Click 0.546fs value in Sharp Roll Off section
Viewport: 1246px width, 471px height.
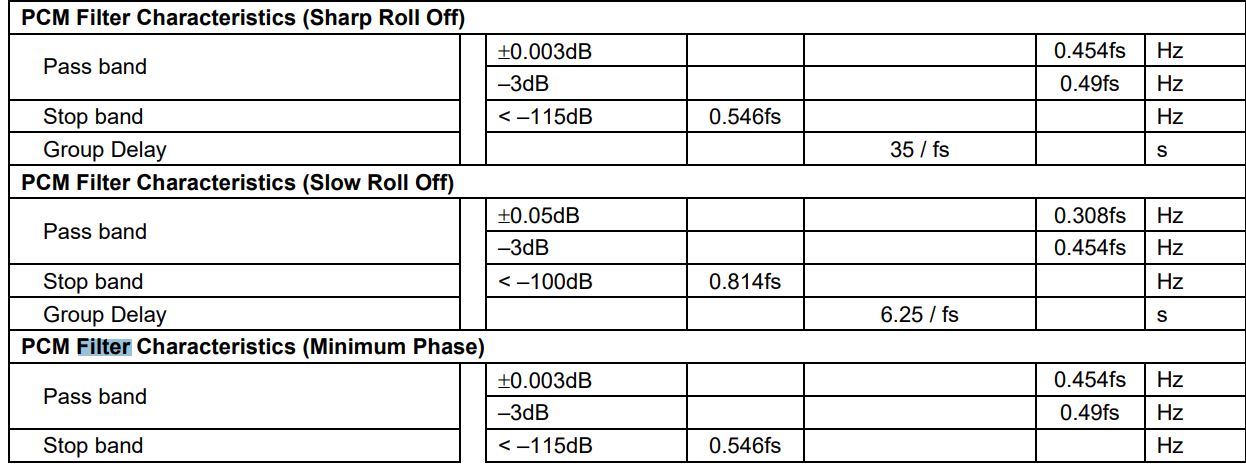point(745,117)
